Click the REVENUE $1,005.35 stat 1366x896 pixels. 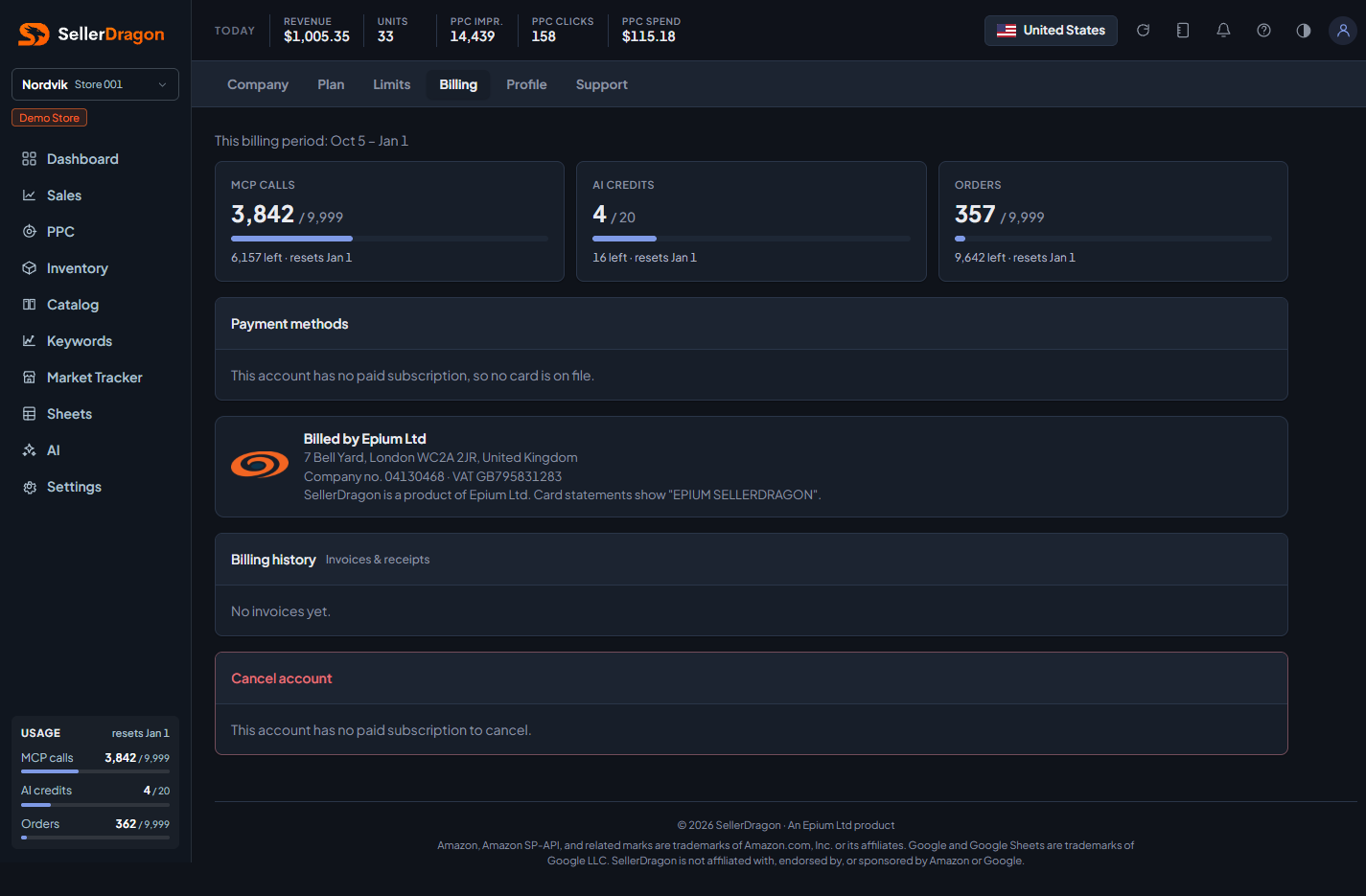(316, 30)
